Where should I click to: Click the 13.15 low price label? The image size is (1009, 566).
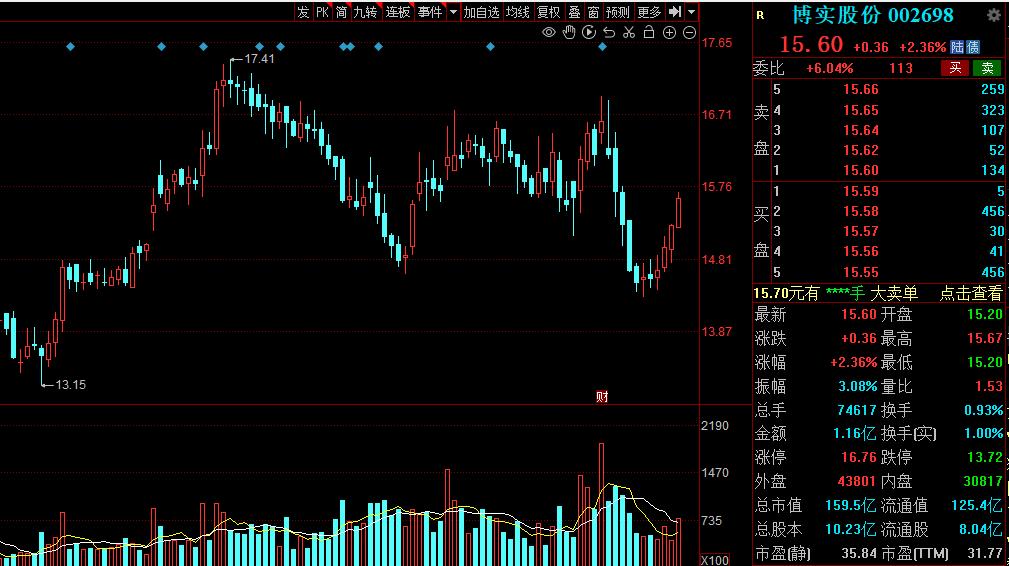coord(71,385)
